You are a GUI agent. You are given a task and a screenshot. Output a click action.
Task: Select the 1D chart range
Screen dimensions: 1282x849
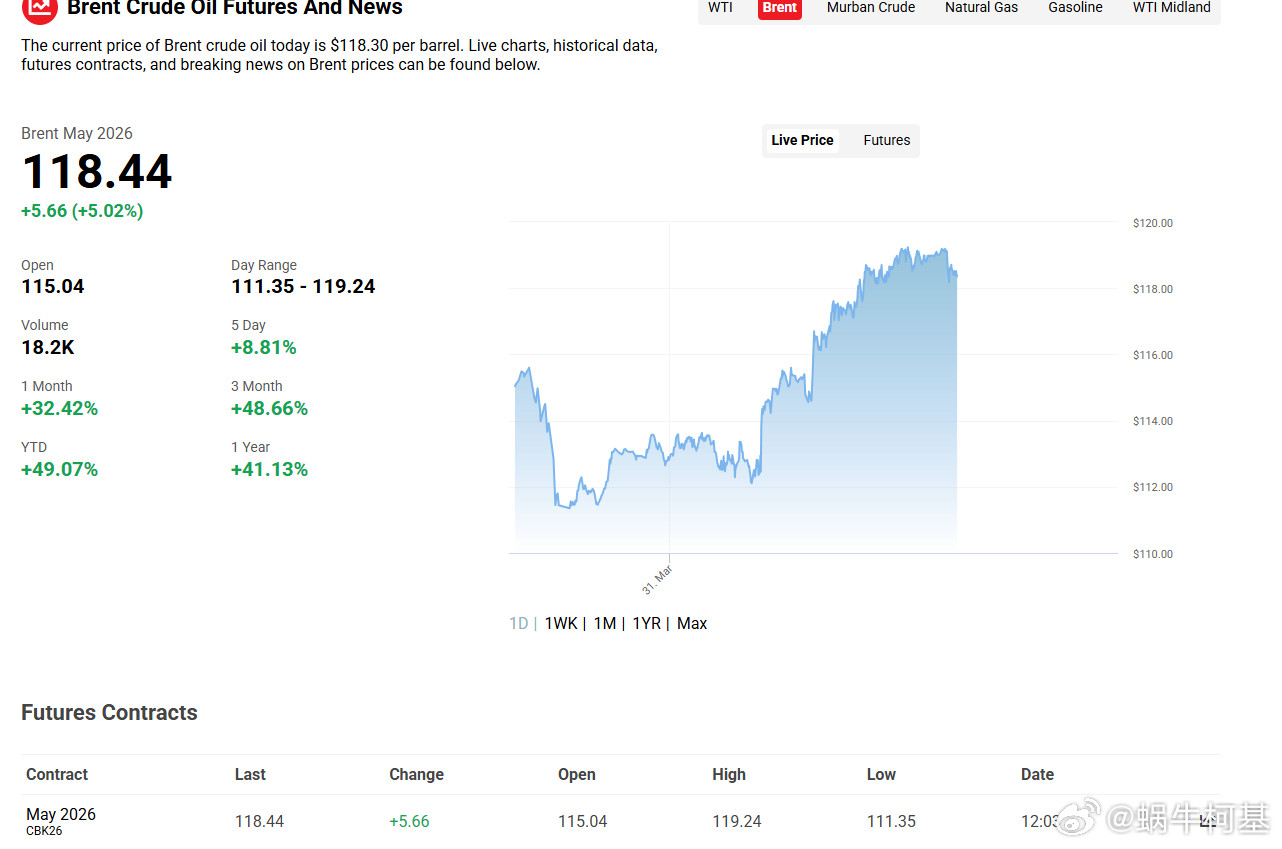(x=518, y=623)
